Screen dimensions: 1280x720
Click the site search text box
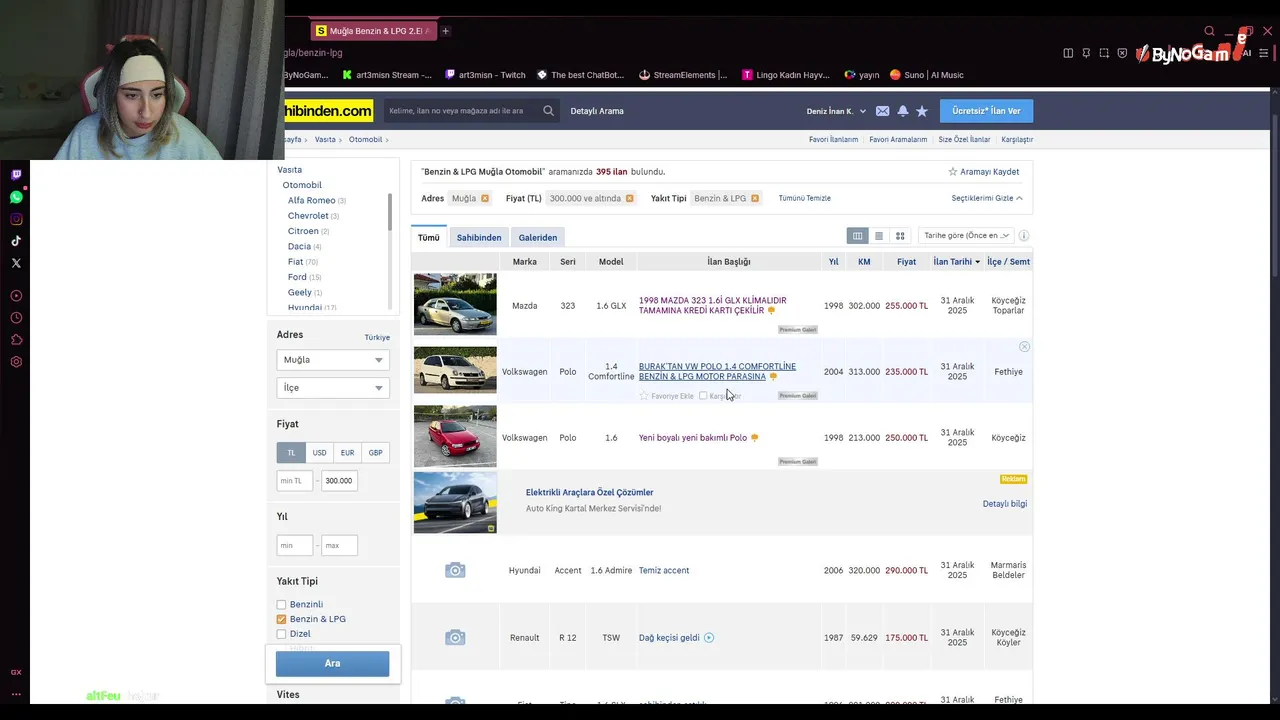pyautogui.click(x=463, y=111)
